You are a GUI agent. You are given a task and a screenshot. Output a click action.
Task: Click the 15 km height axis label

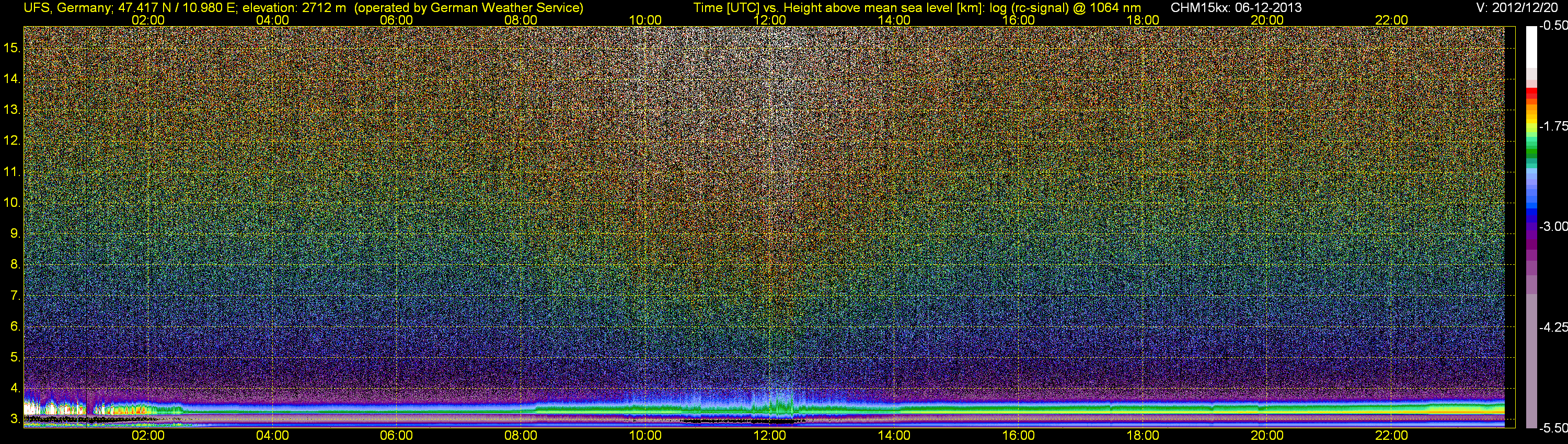coord(11,48)
